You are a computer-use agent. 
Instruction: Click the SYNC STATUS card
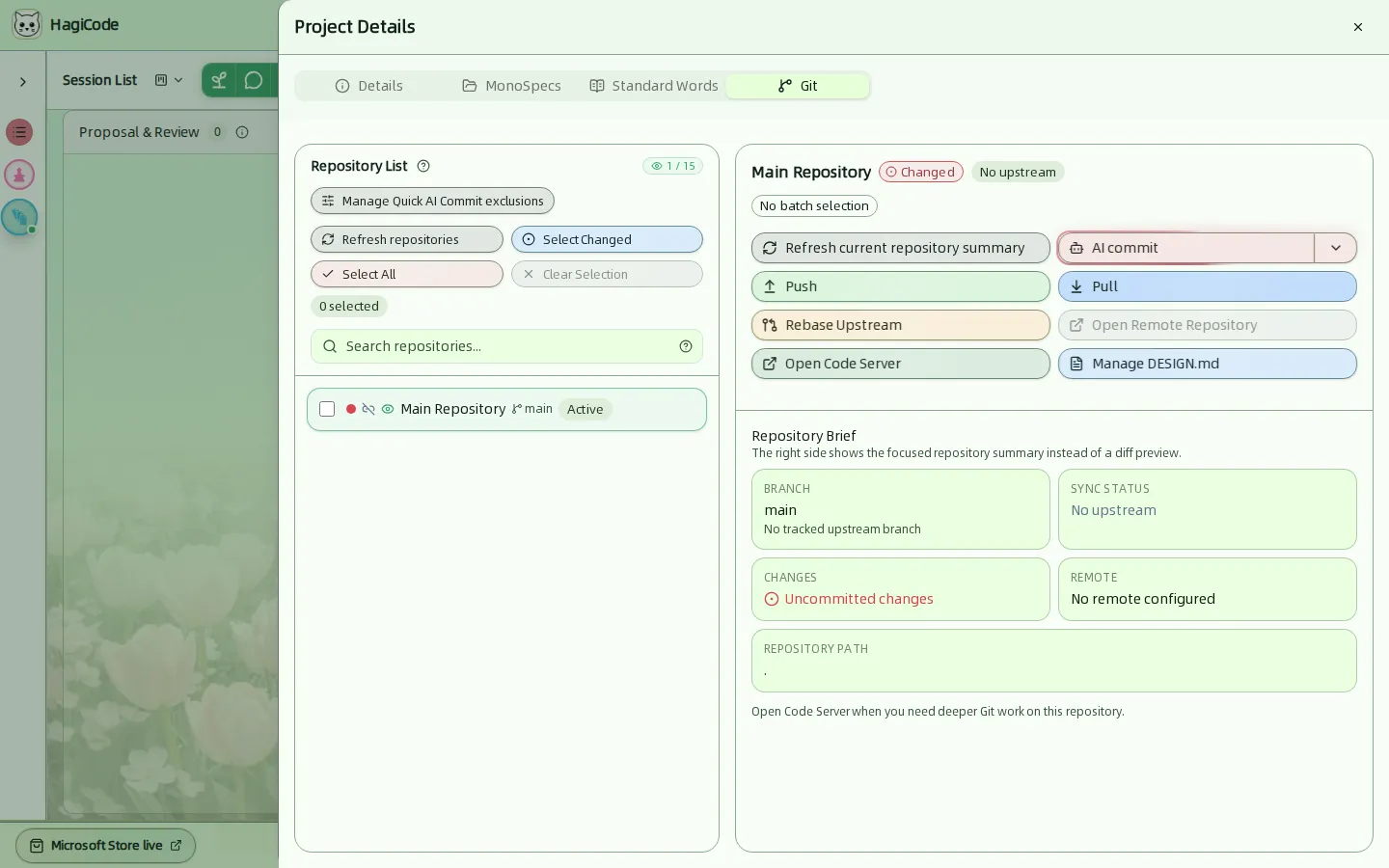[1208, 509]
